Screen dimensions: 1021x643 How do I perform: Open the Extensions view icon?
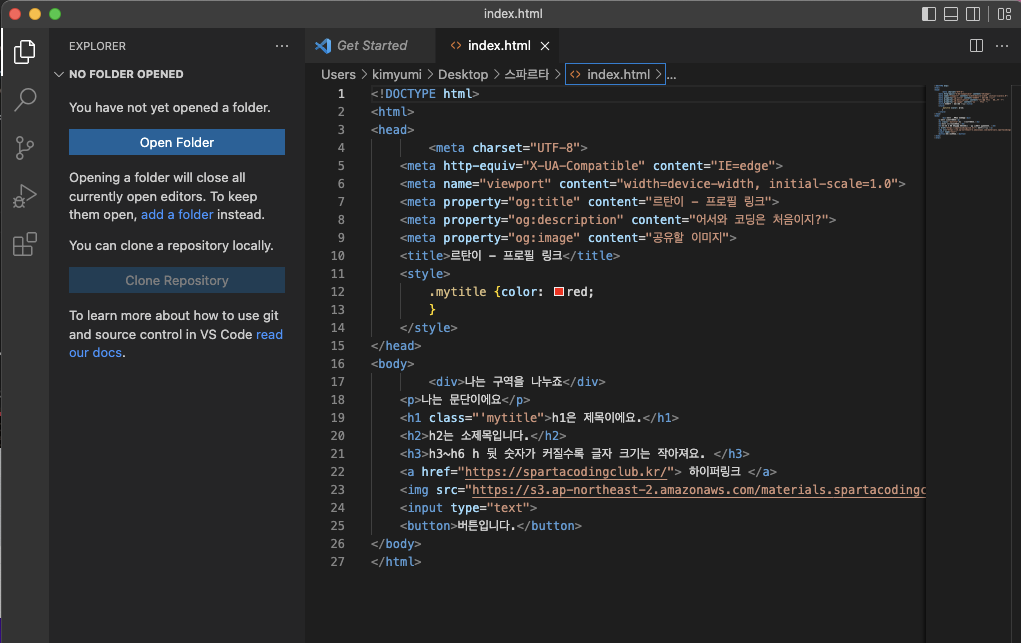click(25, 244)
